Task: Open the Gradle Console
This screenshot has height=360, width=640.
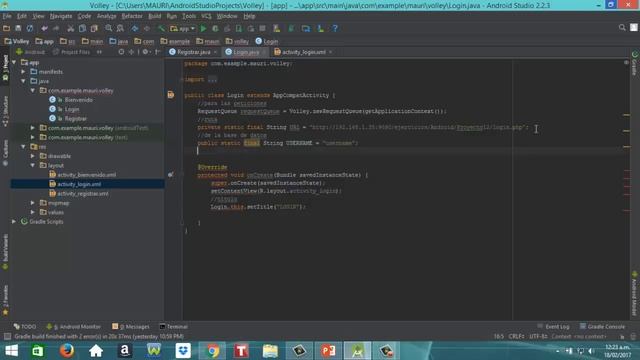Action: 602,327
